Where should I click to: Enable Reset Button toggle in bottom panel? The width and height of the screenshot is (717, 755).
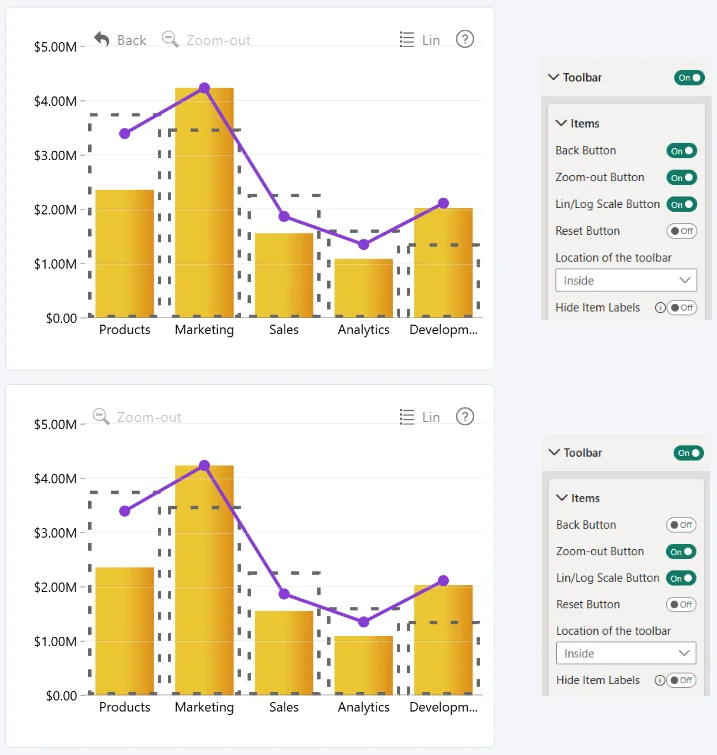(681, 604)
